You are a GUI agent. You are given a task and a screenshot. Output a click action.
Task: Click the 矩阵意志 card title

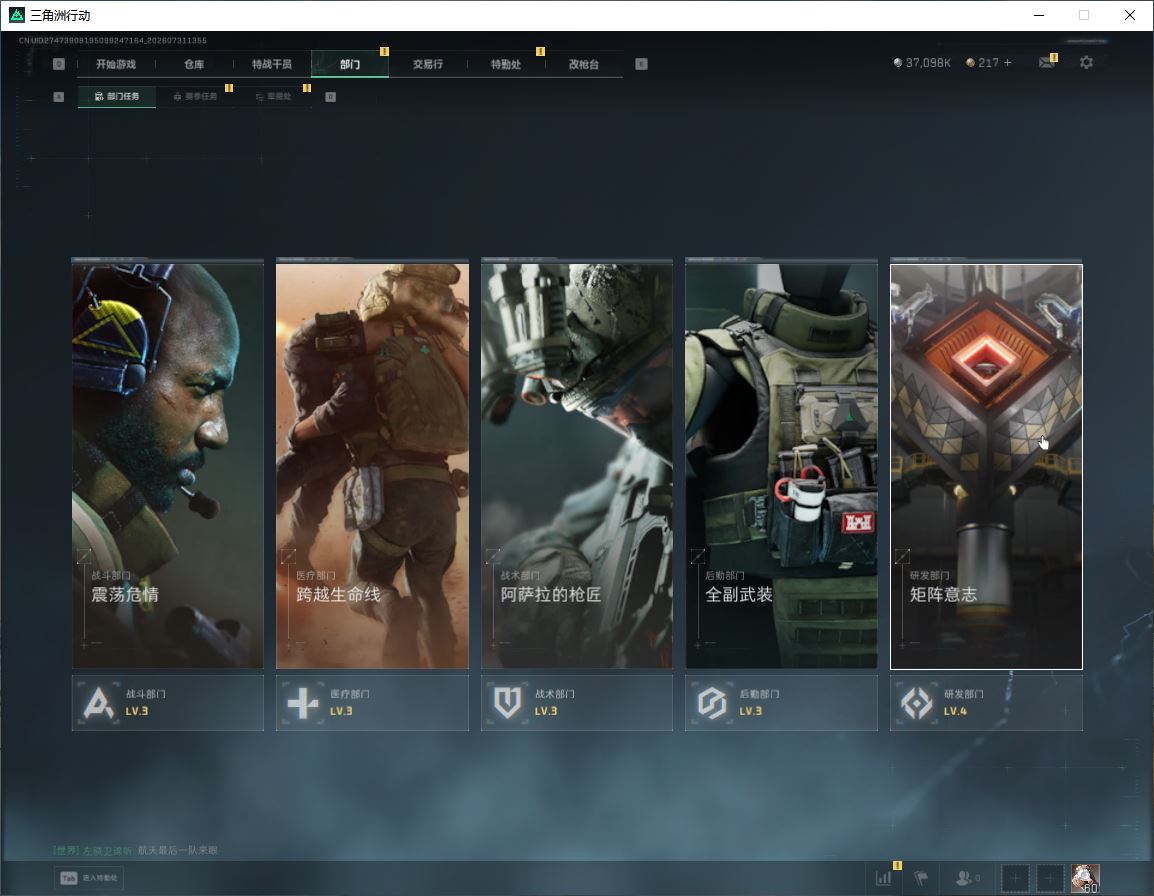[x=944, y=594]
